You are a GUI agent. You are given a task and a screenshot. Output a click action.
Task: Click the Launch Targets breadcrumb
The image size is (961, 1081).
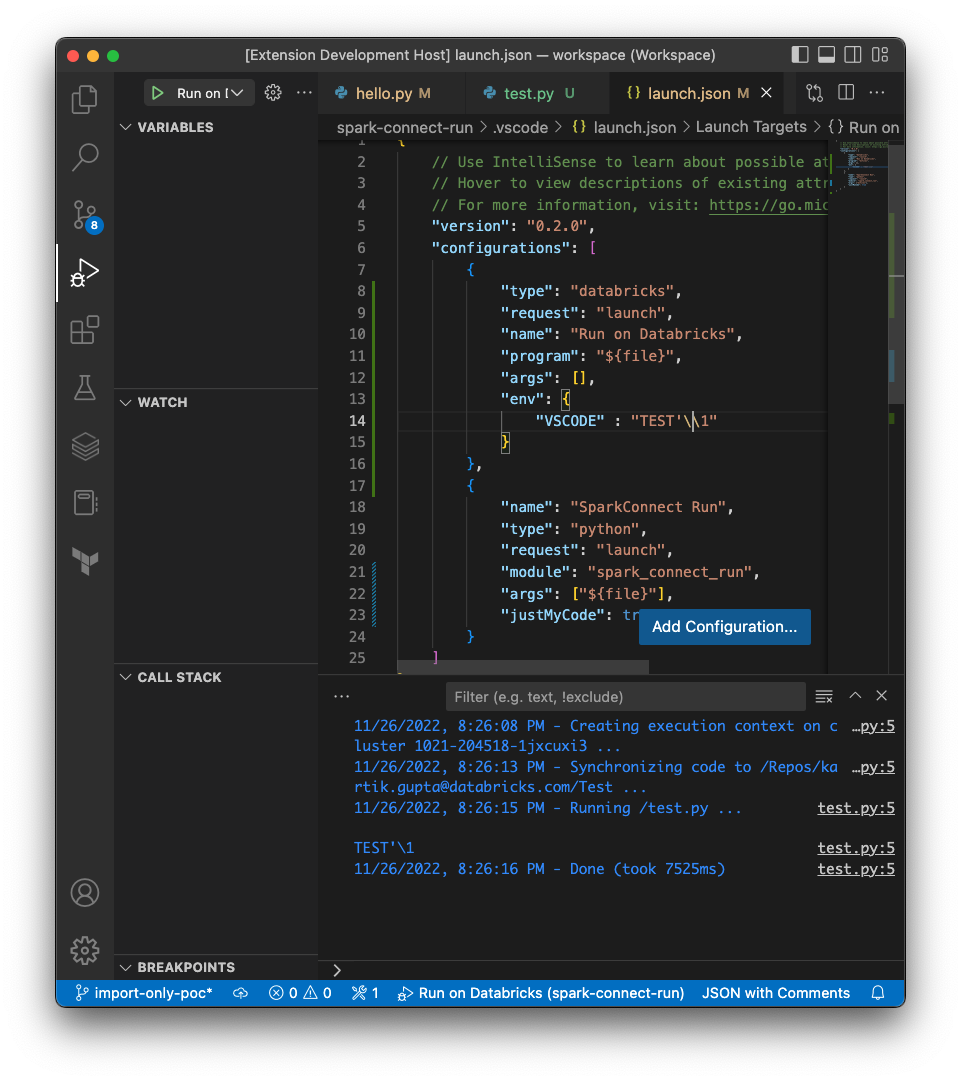click(x=751, y=127)
